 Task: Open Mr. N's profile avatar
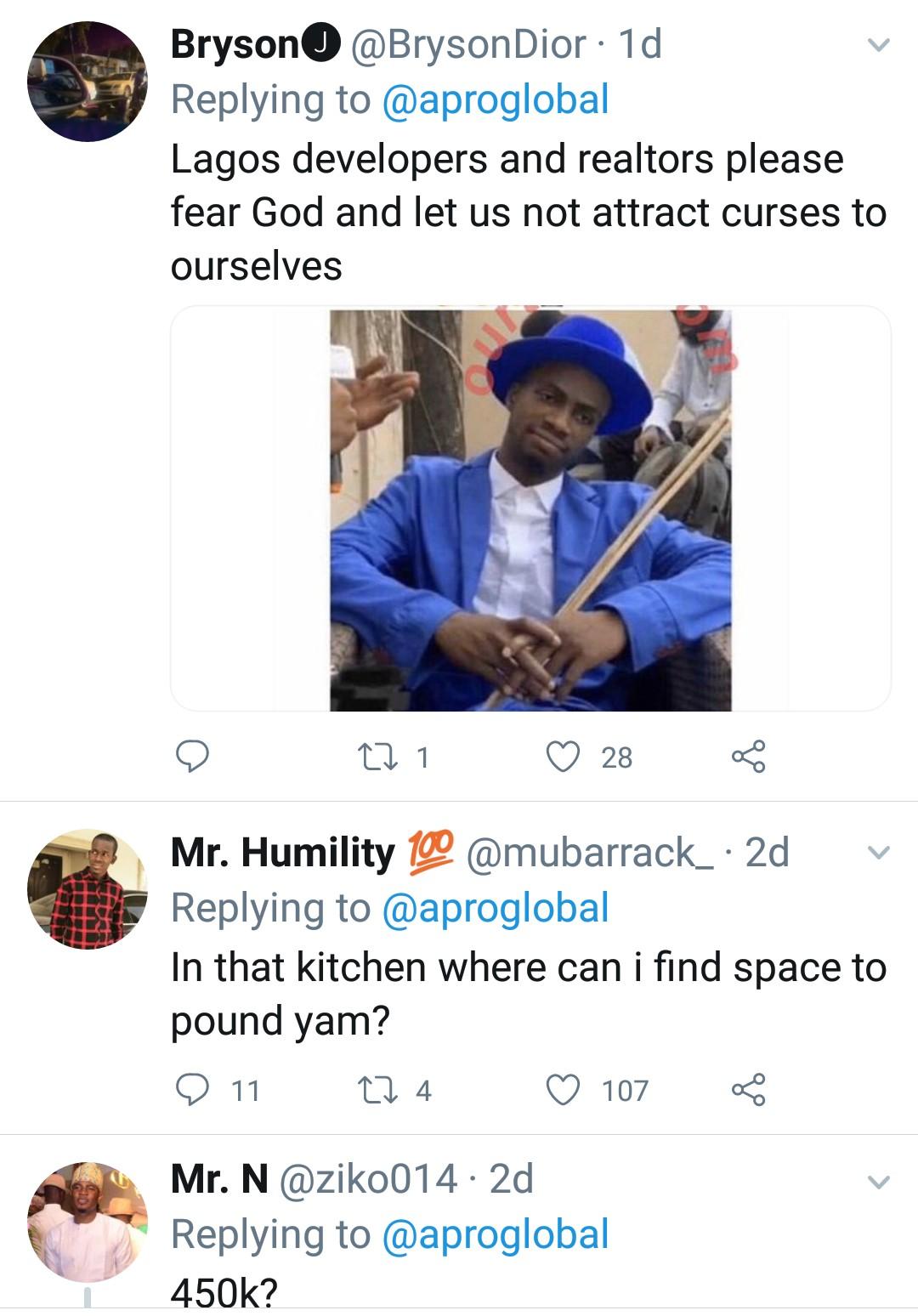87,1222
